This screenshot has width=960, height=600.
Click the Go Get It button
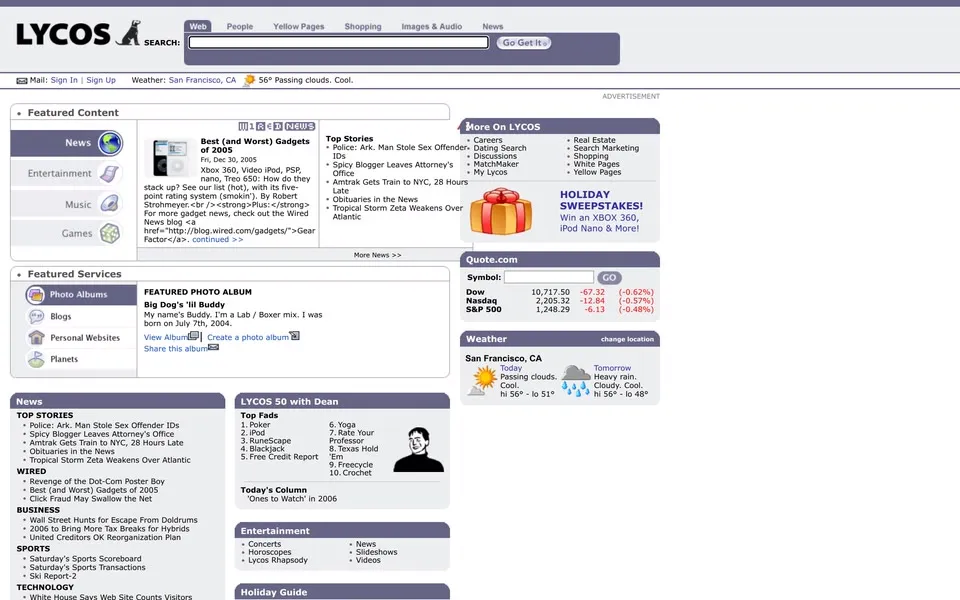(523, 42)
